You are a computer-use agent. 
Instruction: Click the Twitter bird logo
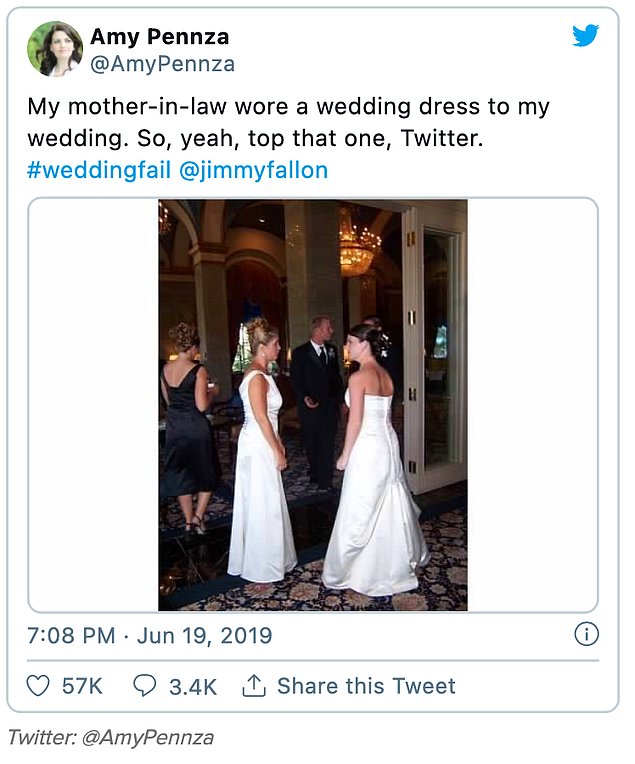[585, 36]
